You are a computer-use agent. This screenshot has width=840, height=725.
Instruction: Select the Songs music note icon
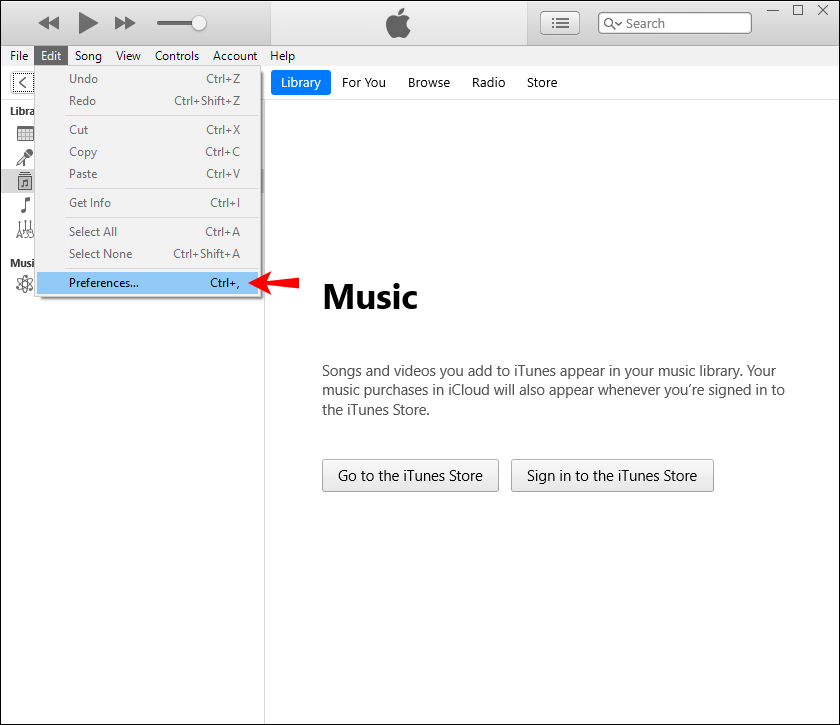pos(25,205)
